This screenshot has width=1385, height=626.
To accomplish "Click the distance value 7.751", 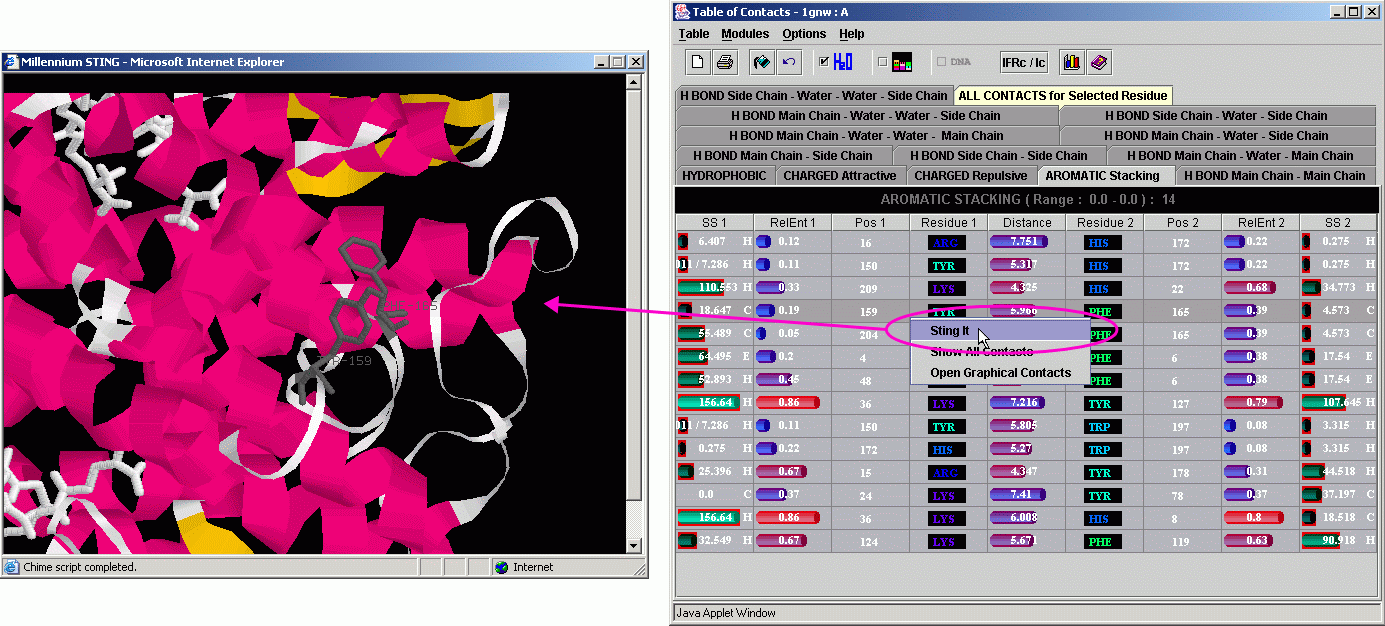I will pos(1024,242).
